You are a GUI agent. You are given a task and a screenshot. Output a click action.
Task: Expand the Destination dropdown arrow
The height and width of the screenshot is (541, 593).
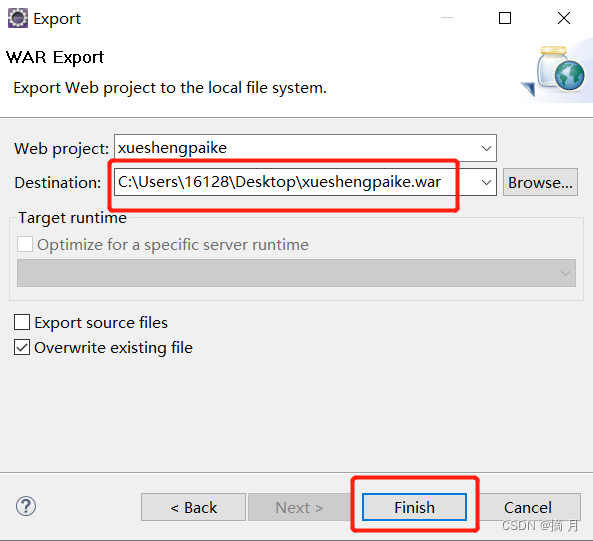pyautogui.click(x=486, y=183)
